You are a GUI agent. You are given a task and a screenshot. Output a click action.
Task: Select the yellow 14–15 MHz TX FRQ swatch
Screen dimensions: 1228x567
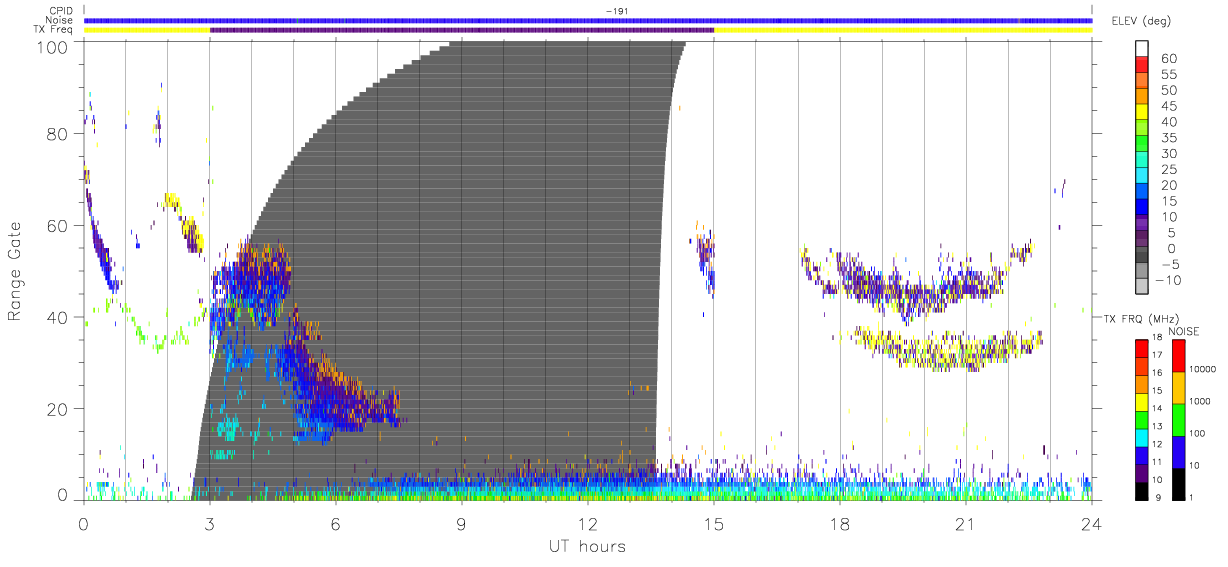tap(1142, 401)
